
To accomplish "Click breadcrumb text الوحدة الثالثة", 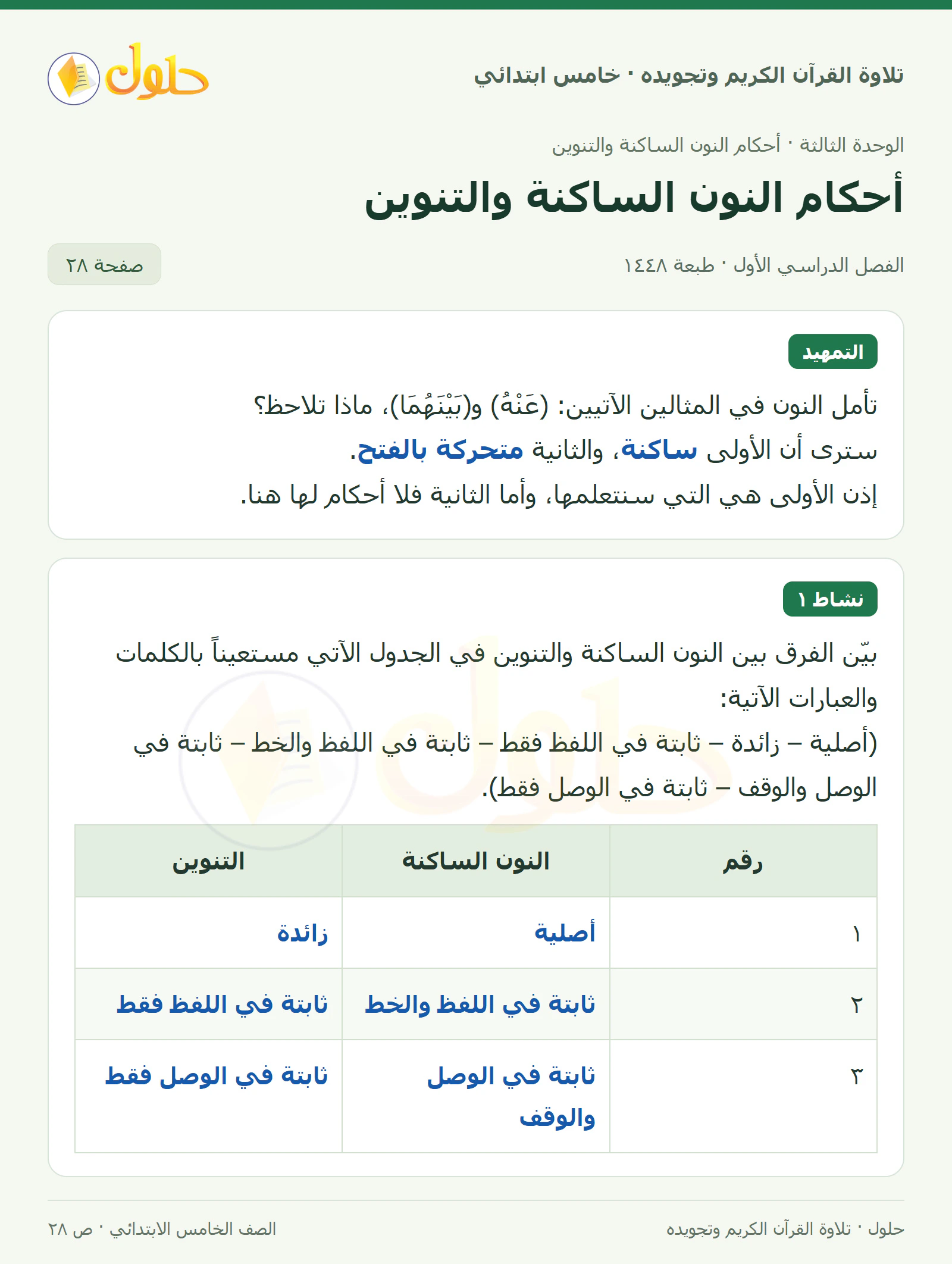I will (851, 145).
